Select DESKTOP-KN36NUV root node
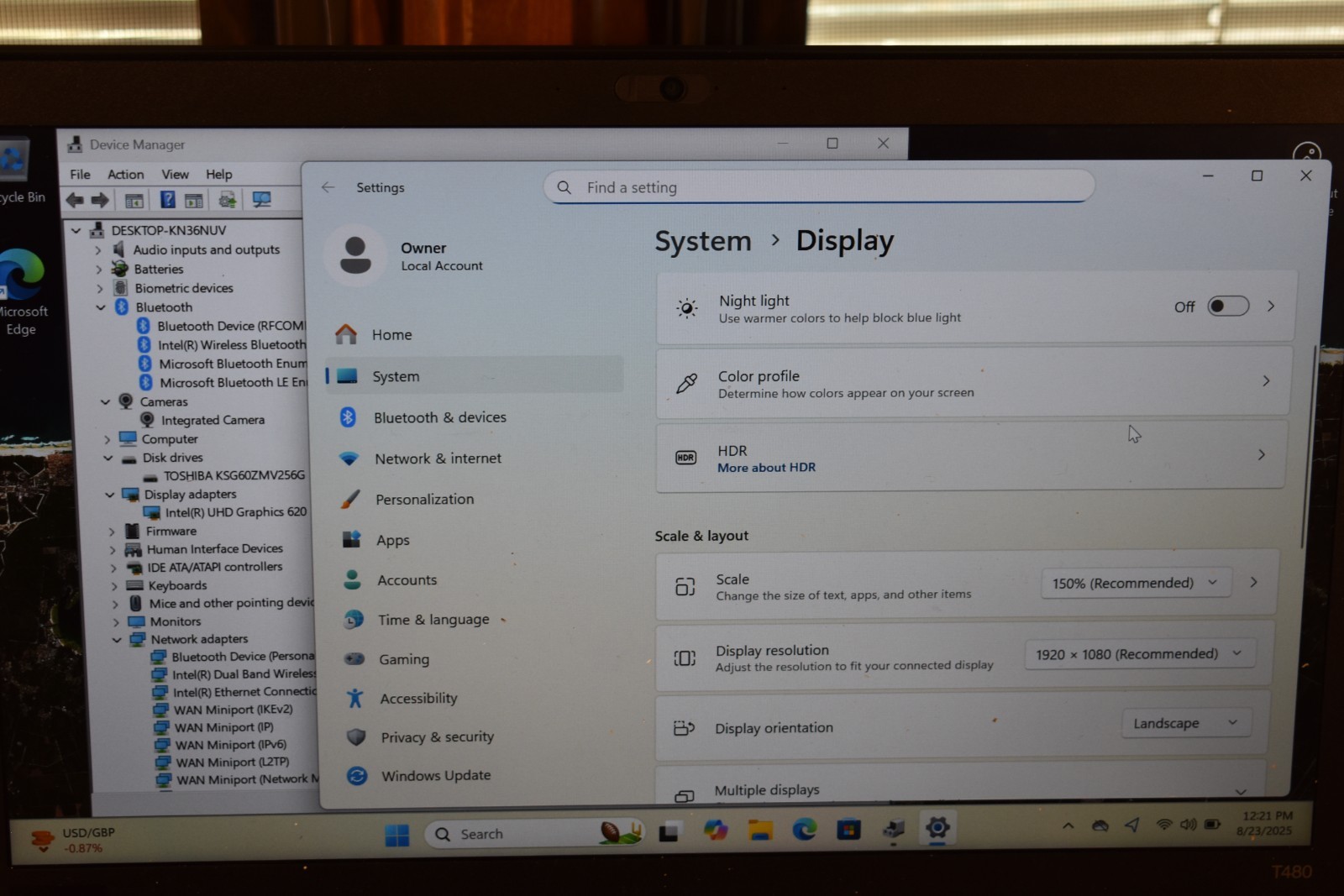Image resolution: width=1344 pixels, height=896 pixels. (158, 230)
